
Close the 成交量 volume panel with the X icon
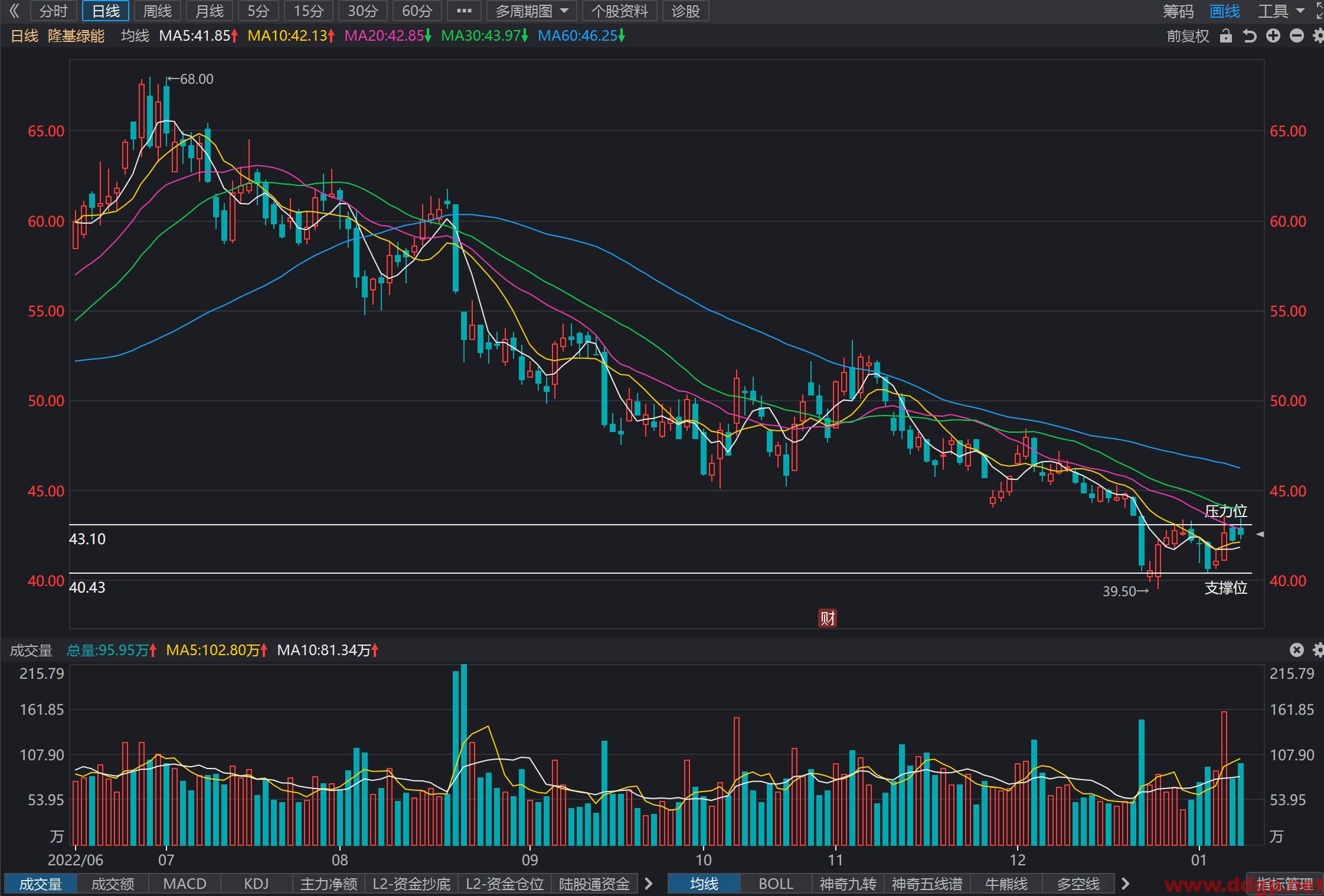click(x=1296, y=650)
